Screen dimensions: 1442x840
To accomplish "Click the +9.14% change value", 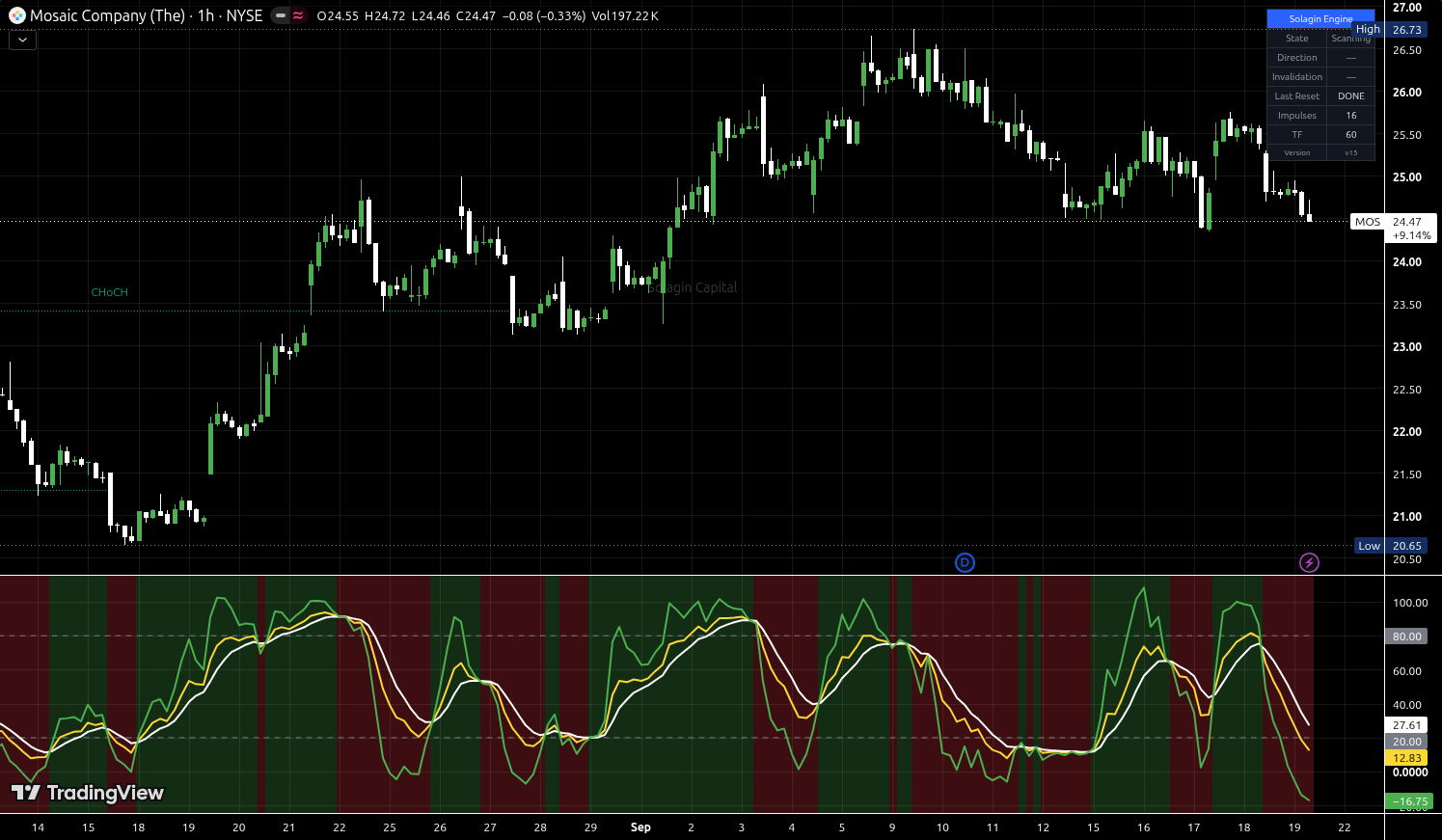I will (1412, 235).
